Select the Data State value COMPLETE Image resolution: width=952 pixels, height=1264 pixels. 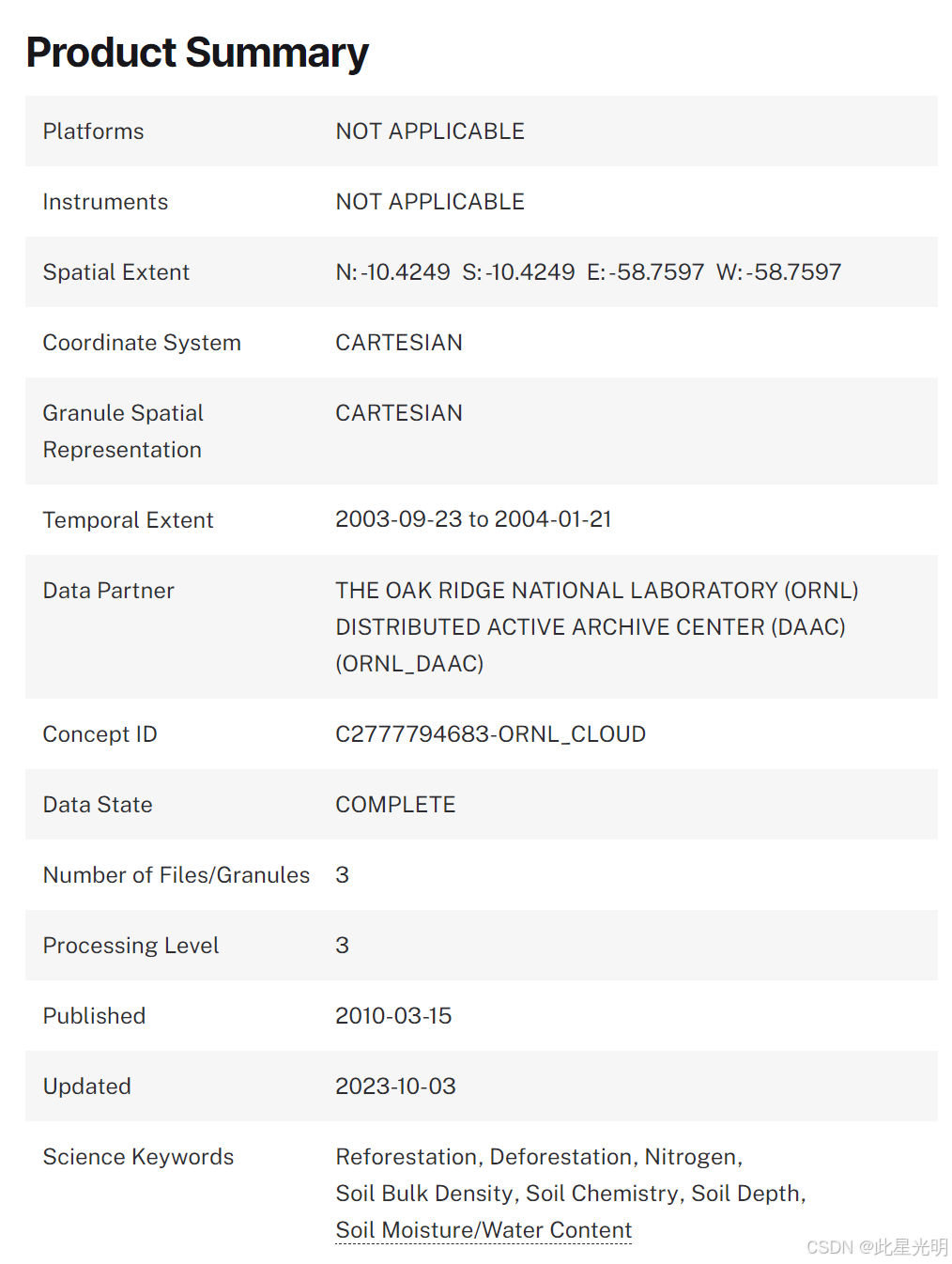(x=395, y=805)
